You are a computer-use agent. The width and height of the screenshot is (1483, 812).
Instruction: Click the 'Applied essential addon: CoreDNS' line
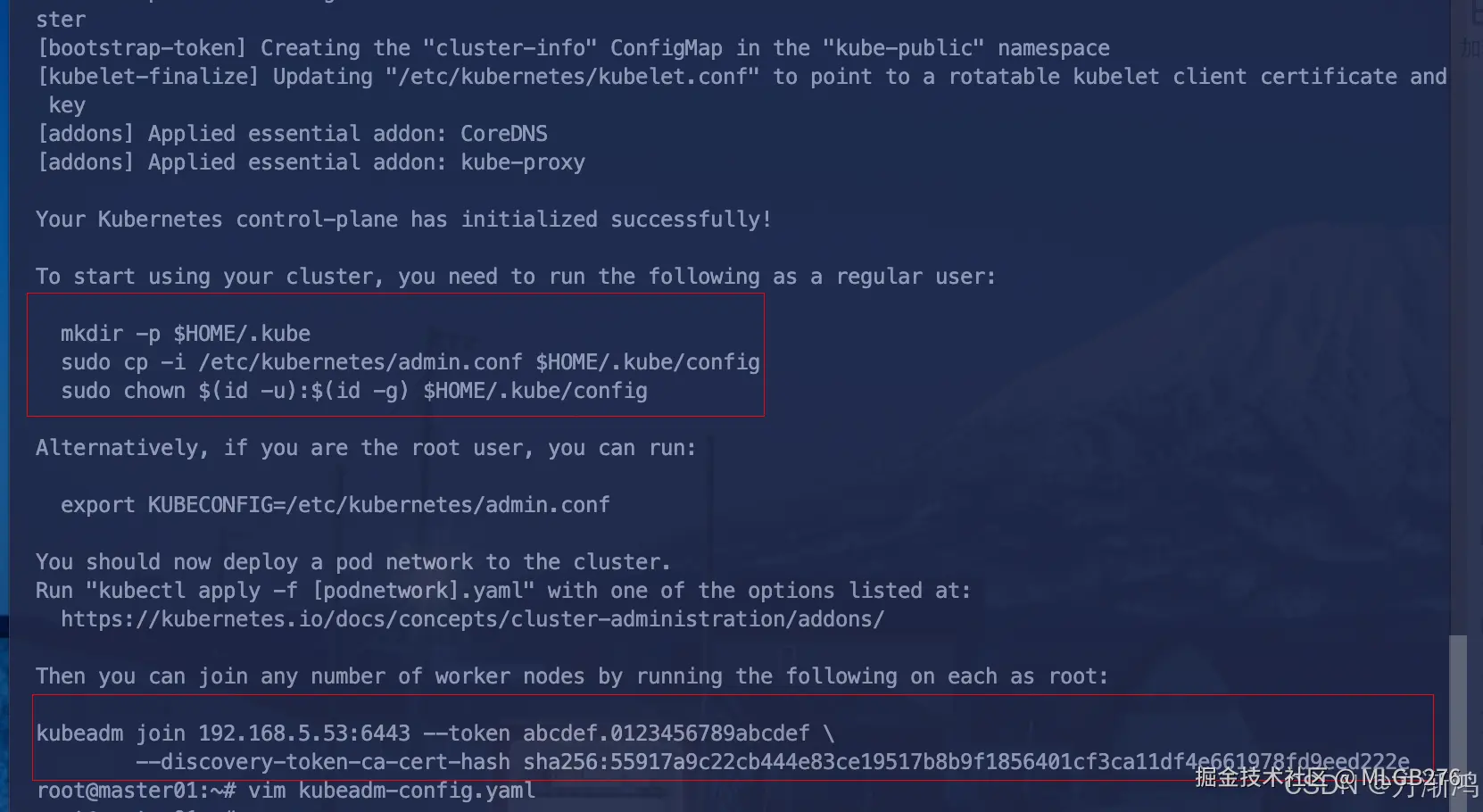[x=293, y=134]
